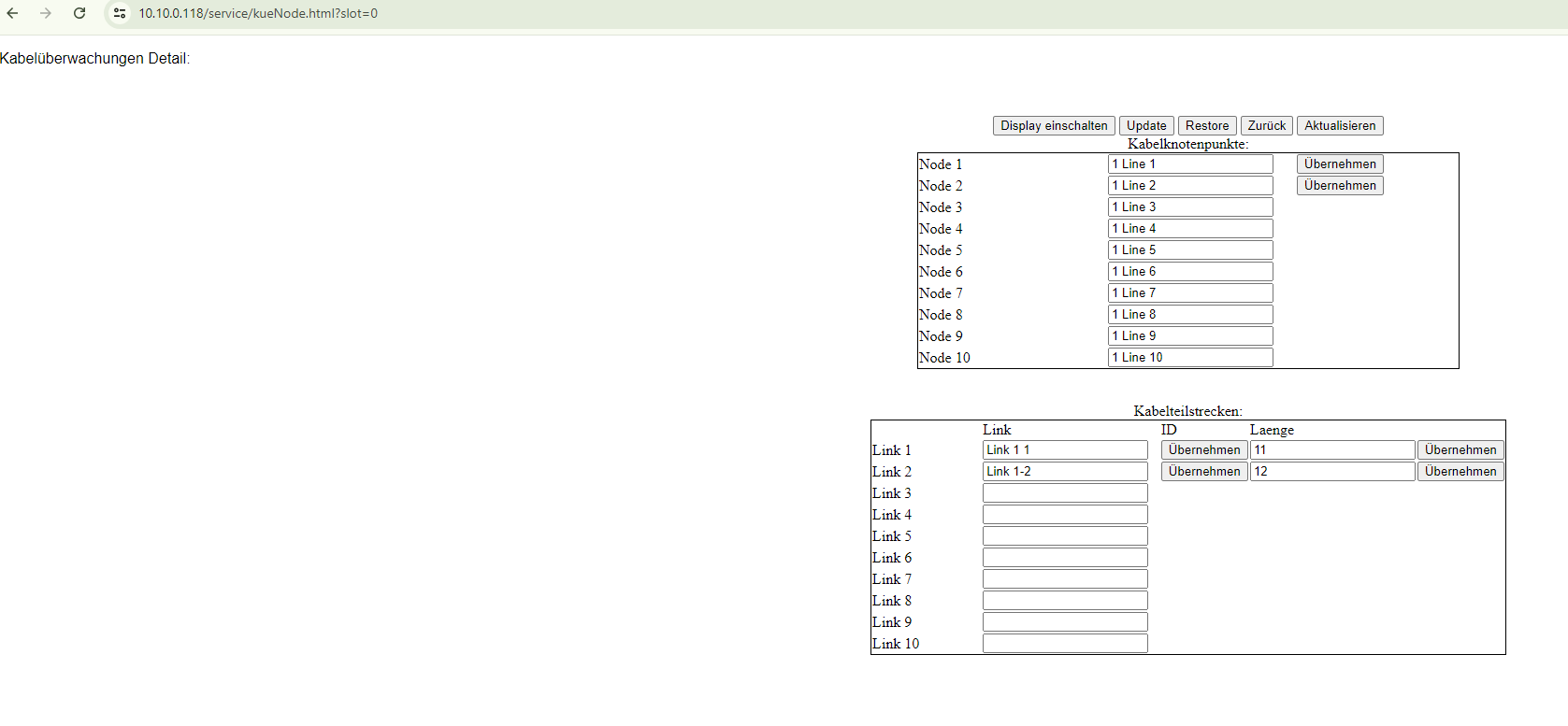Click the address bar URL
This screenshot has height=726, width=1568.
[x=258, y=13]
